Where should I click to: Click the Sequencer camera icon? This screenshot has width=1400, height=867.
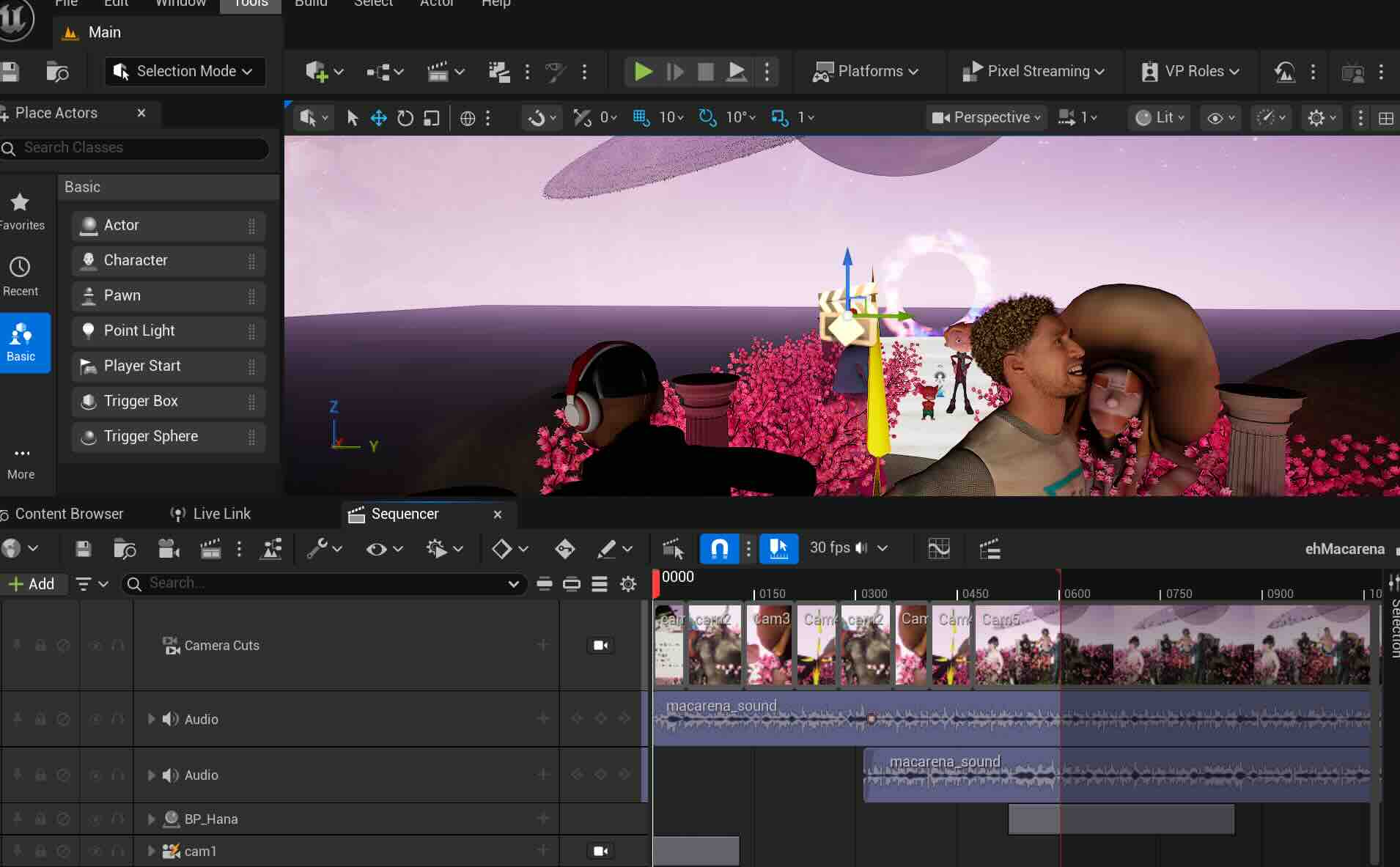[169, 549]
